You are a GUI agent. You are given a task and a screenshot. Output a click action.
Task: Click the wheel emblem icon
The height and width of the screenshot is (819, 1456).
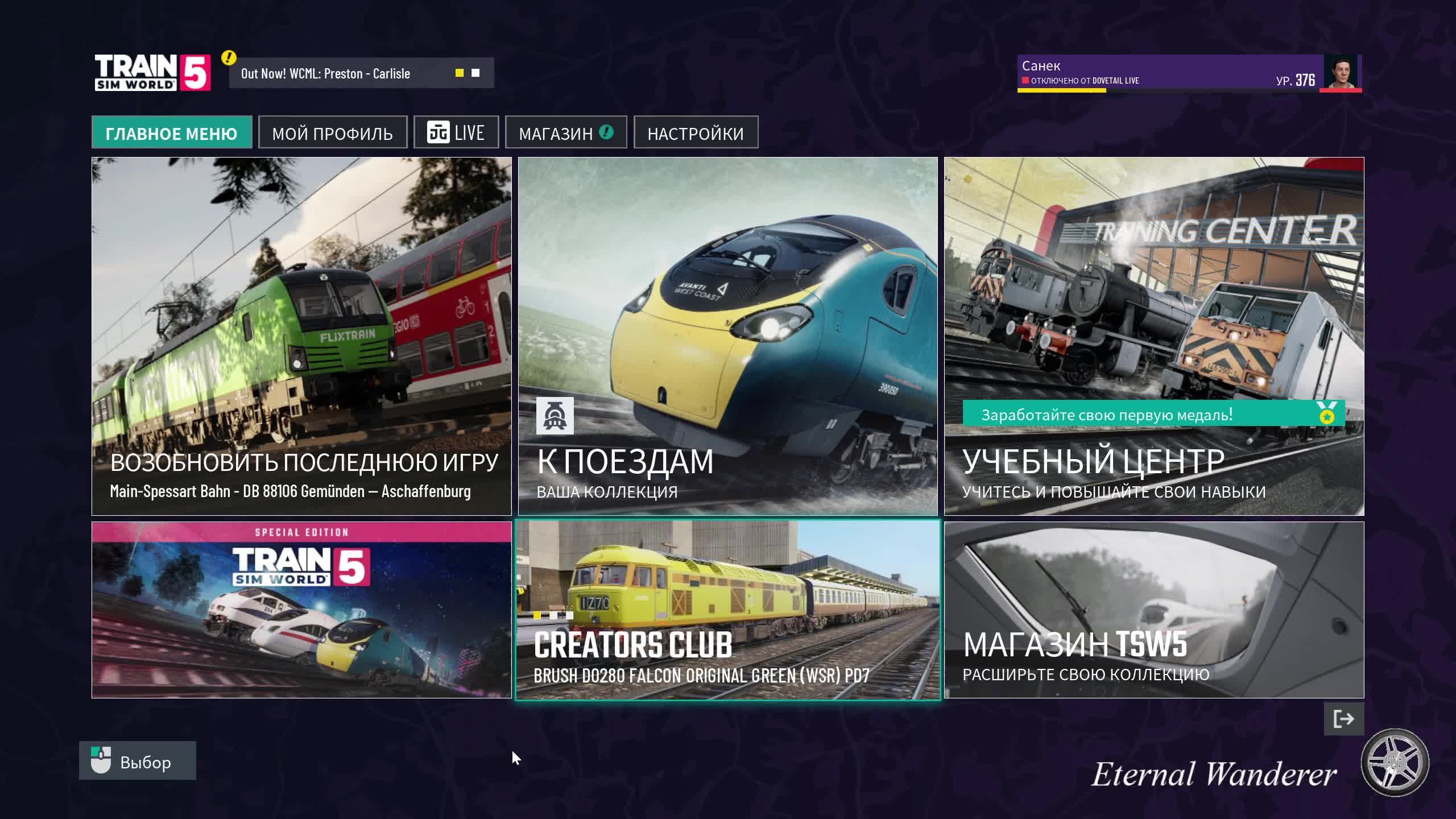click(x=1395, y=762)
